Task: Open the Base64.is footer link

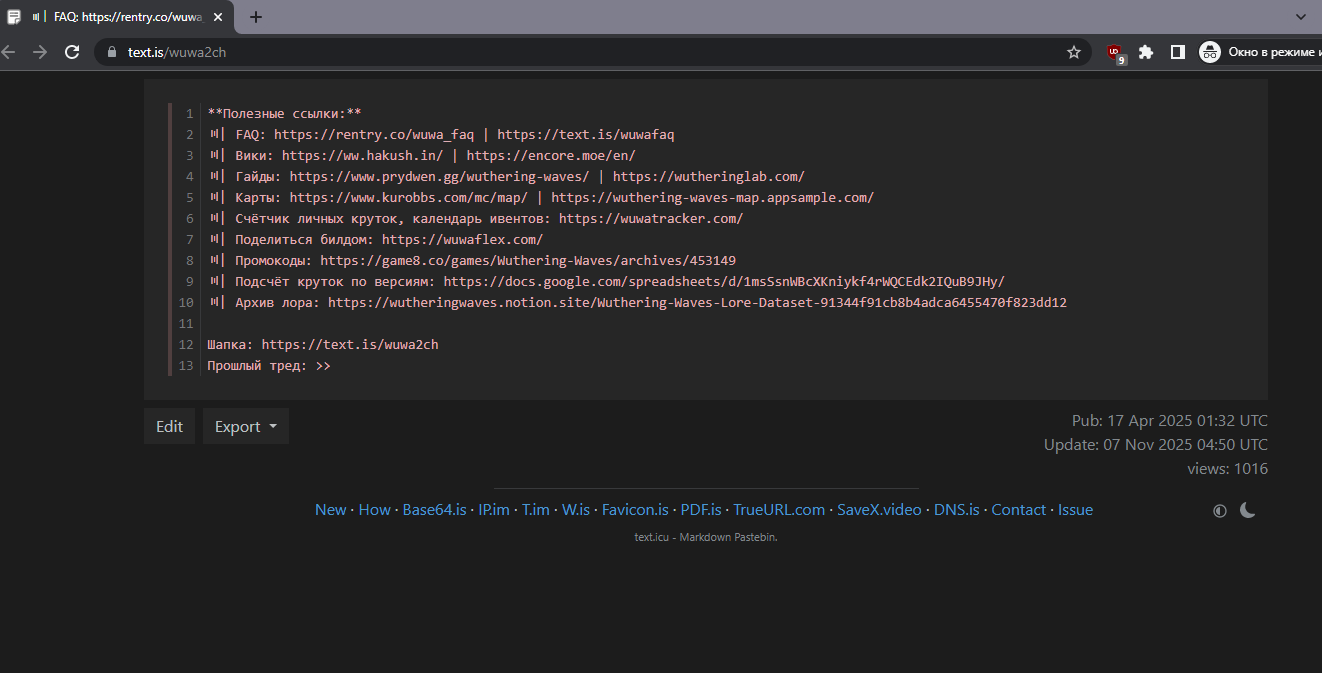Action: click(434, 510)
